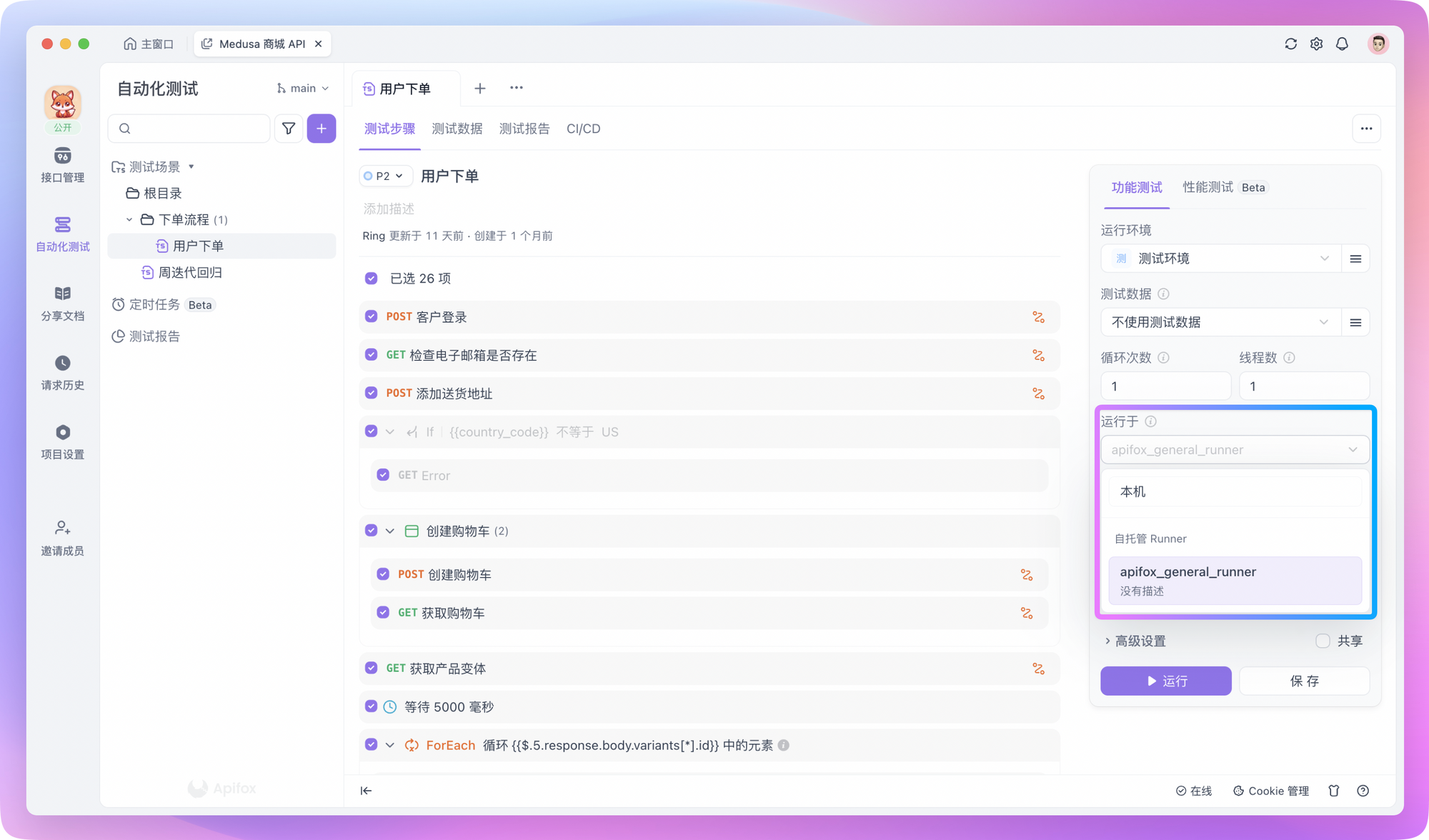1429x840 pixels.
Task: Open the settings gear icon
Action: (x=1316, y=44)
